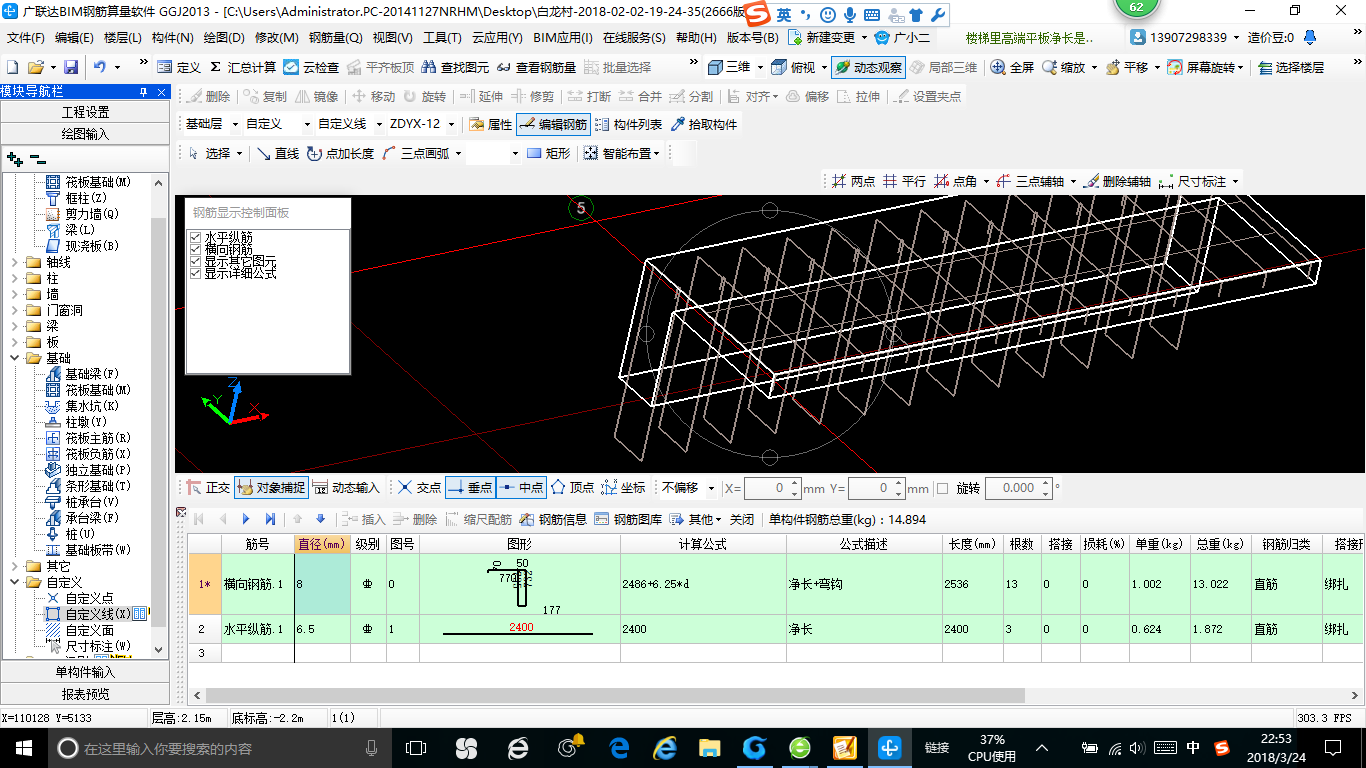Open the 工具(T) menu

[441, 38]
